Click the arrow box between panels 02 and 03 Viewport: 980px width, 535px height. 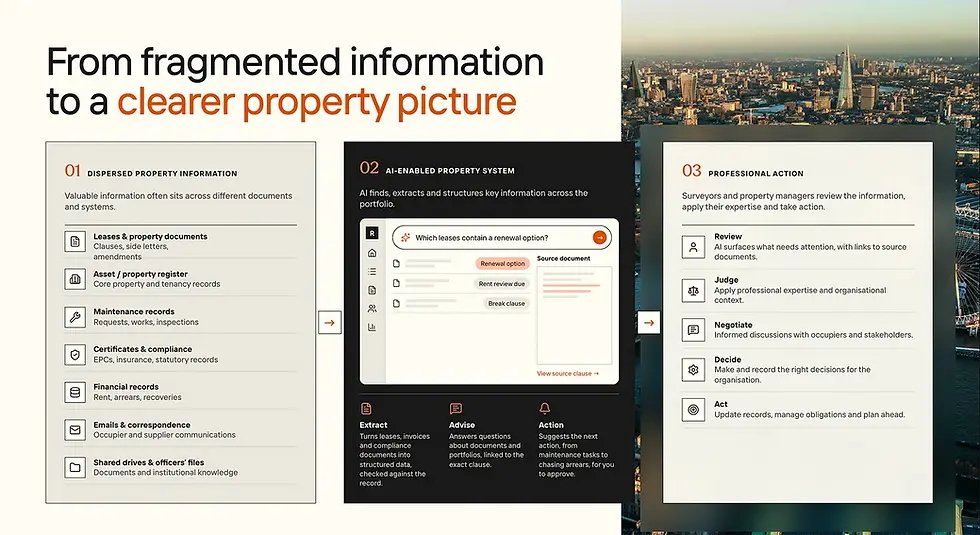tap(649, 322)
